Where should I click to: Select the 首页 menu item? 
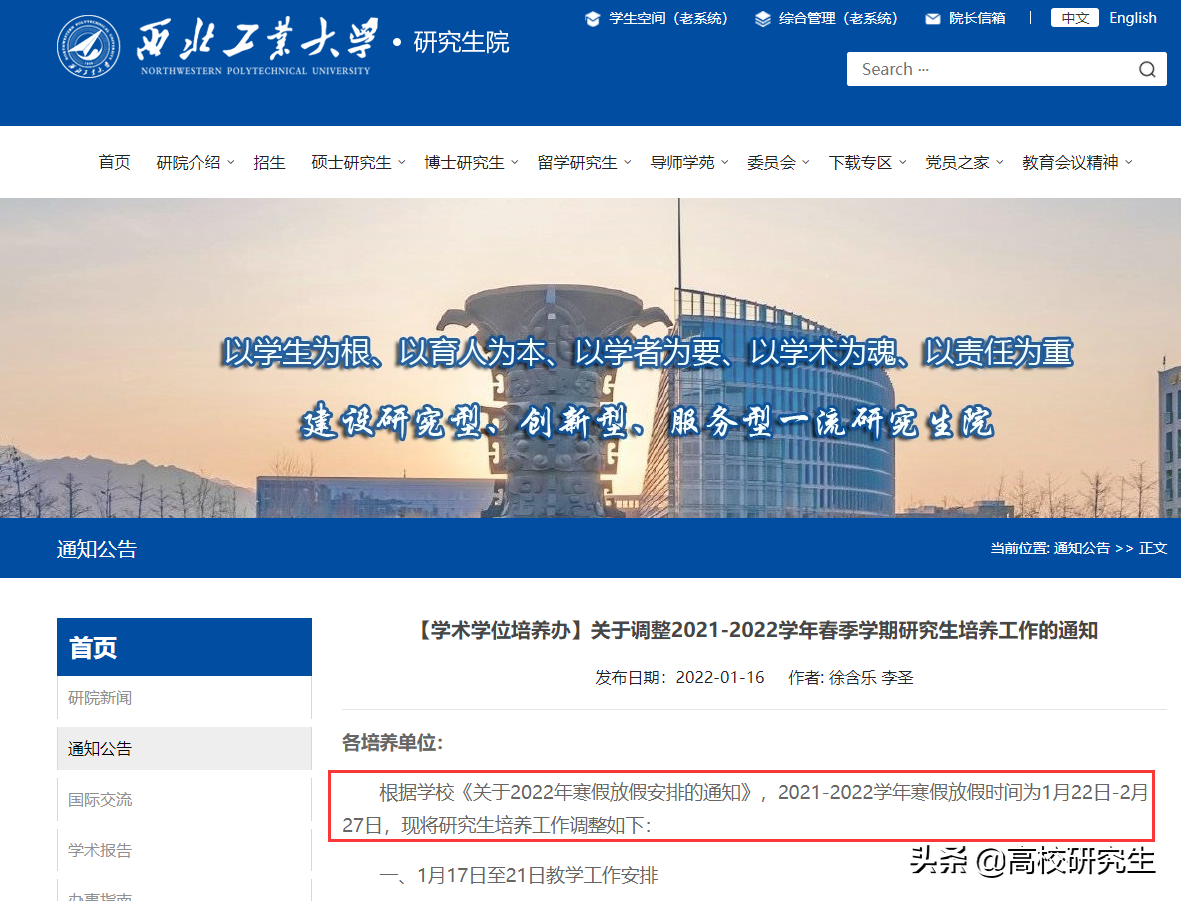(114, 162)
